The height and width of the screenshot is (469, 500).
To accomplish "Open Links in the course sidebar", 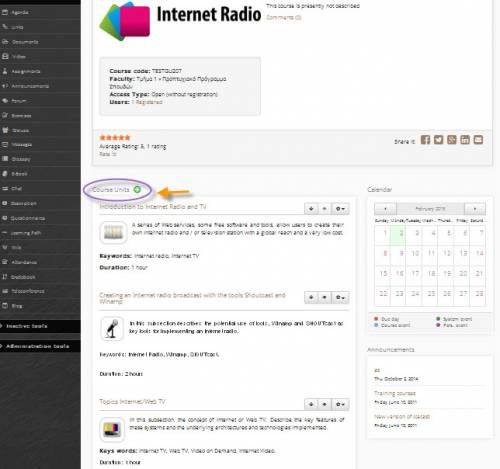I will tap(17, 27).
